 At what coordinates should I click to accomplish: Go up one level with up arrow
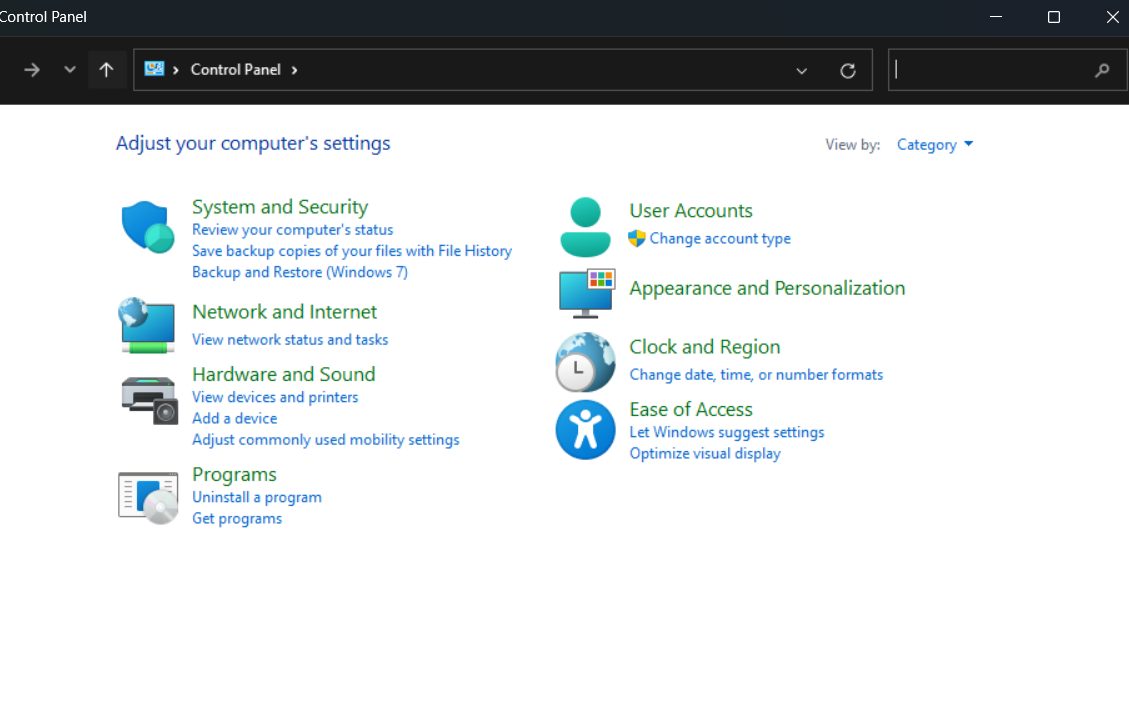106,70
